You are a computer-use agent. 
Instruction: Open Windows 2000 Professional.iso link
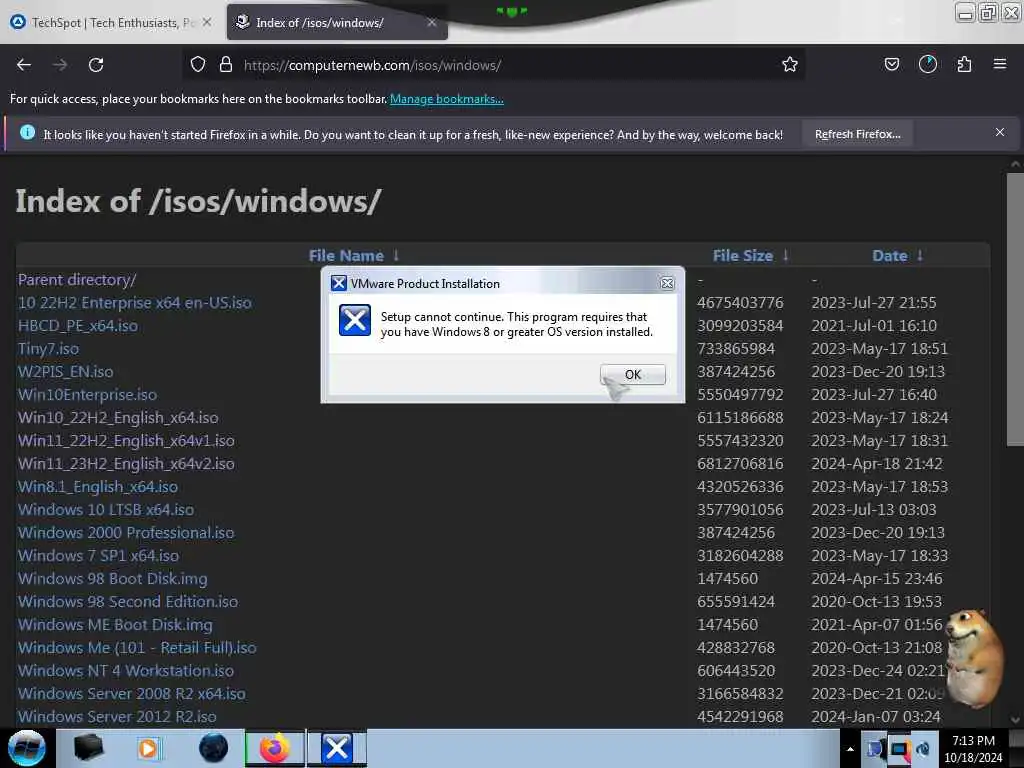[126, 532]
